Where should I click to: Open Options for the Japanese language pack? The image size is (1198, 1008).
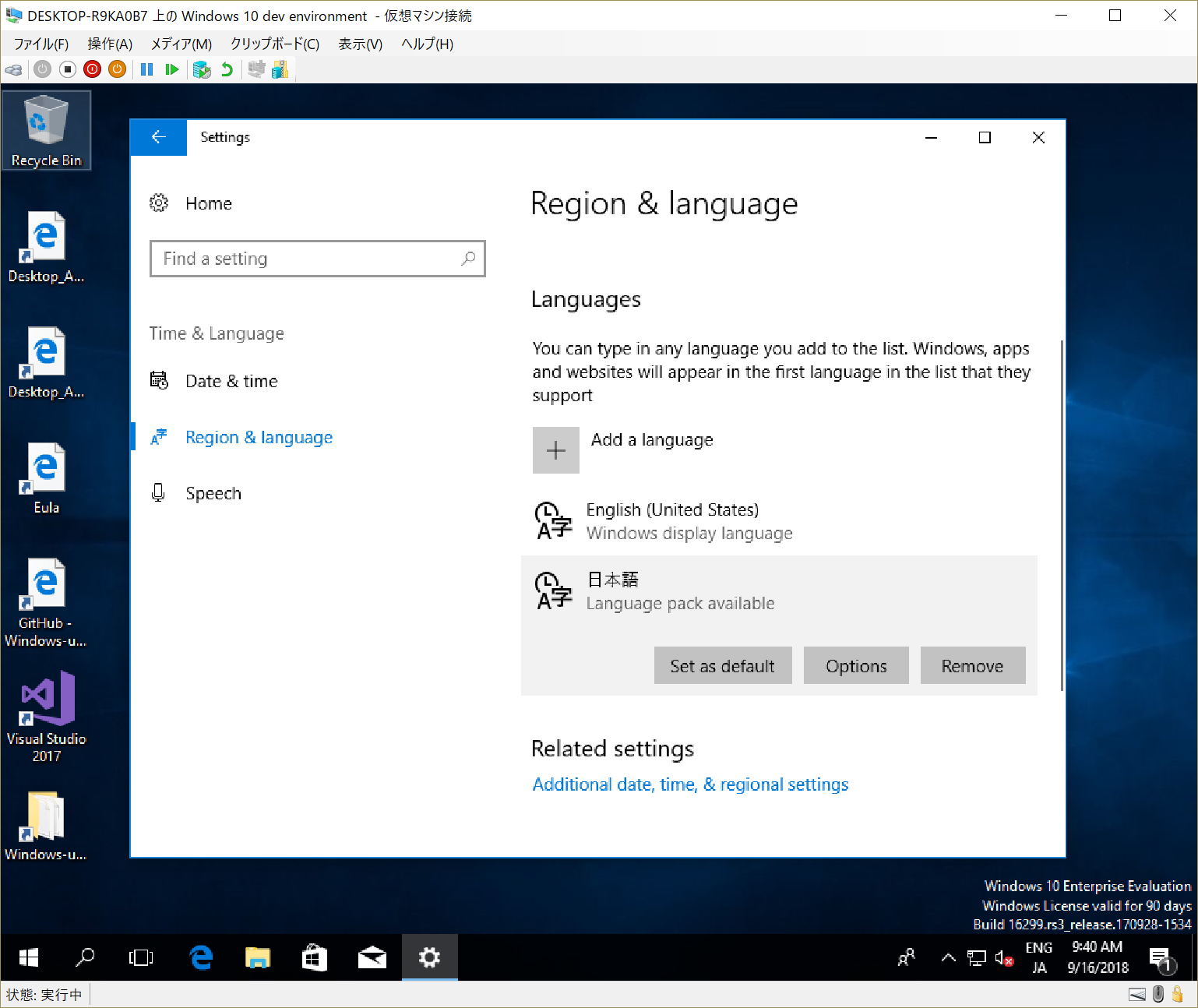click(x=855, y=665)
